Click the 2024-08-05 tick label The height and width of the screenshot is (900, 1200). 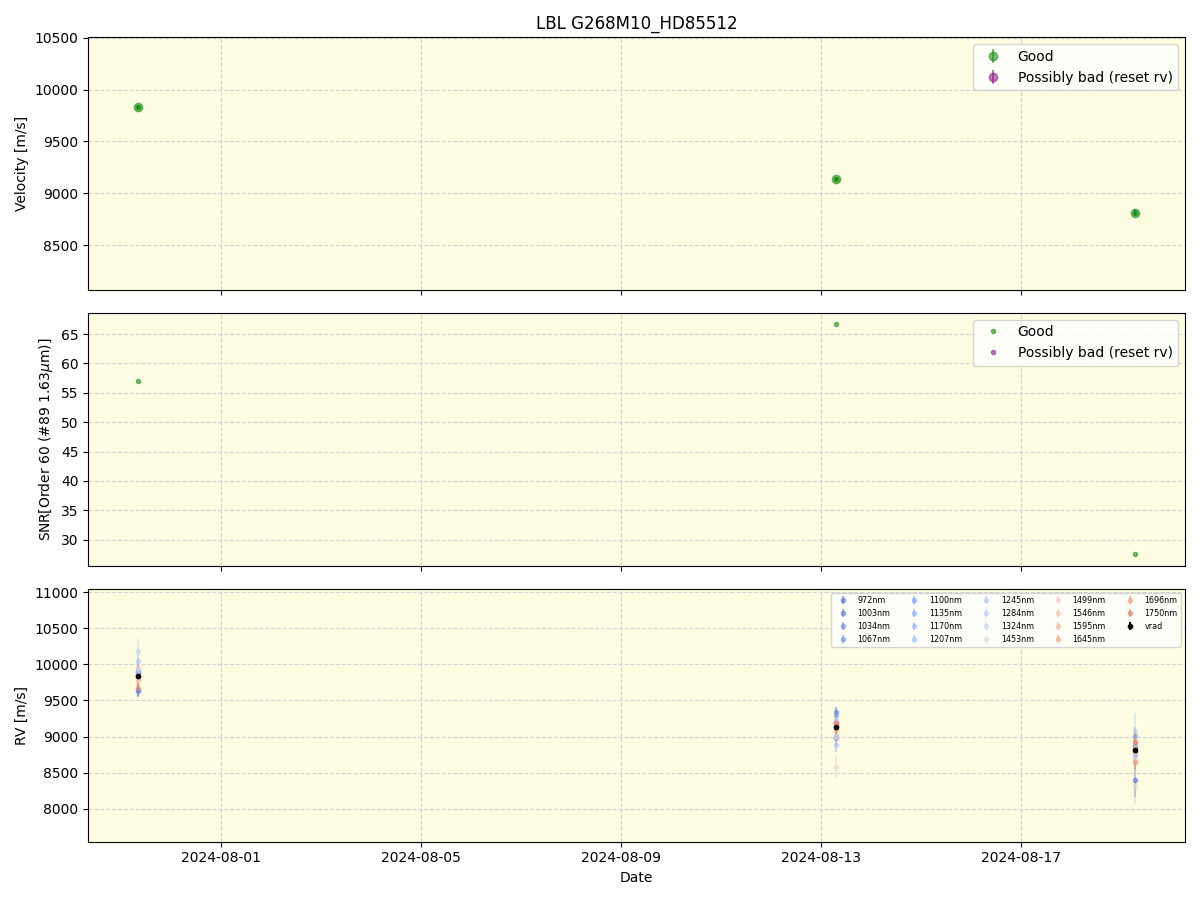click(x=421, y=857)
